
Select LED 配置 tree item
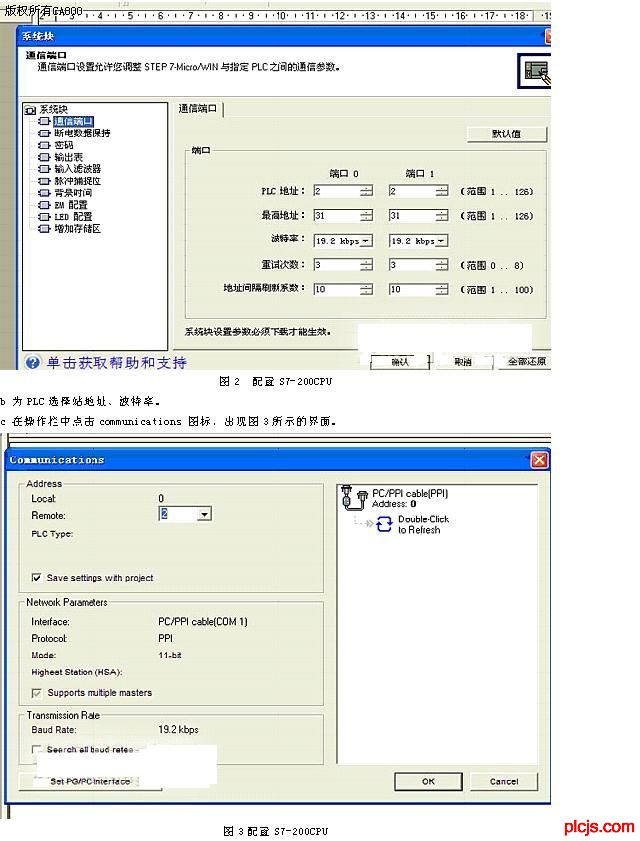pos(73,217)
